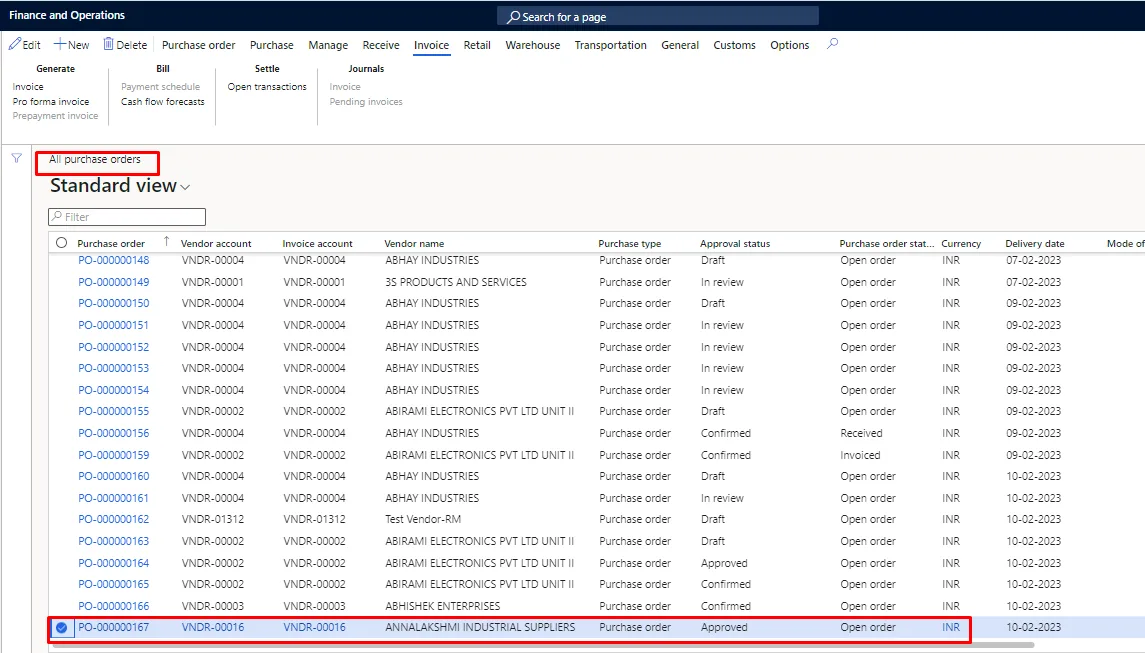Open purchase order PO-000000149
The image size is (1145, 653).
[114, 282]
